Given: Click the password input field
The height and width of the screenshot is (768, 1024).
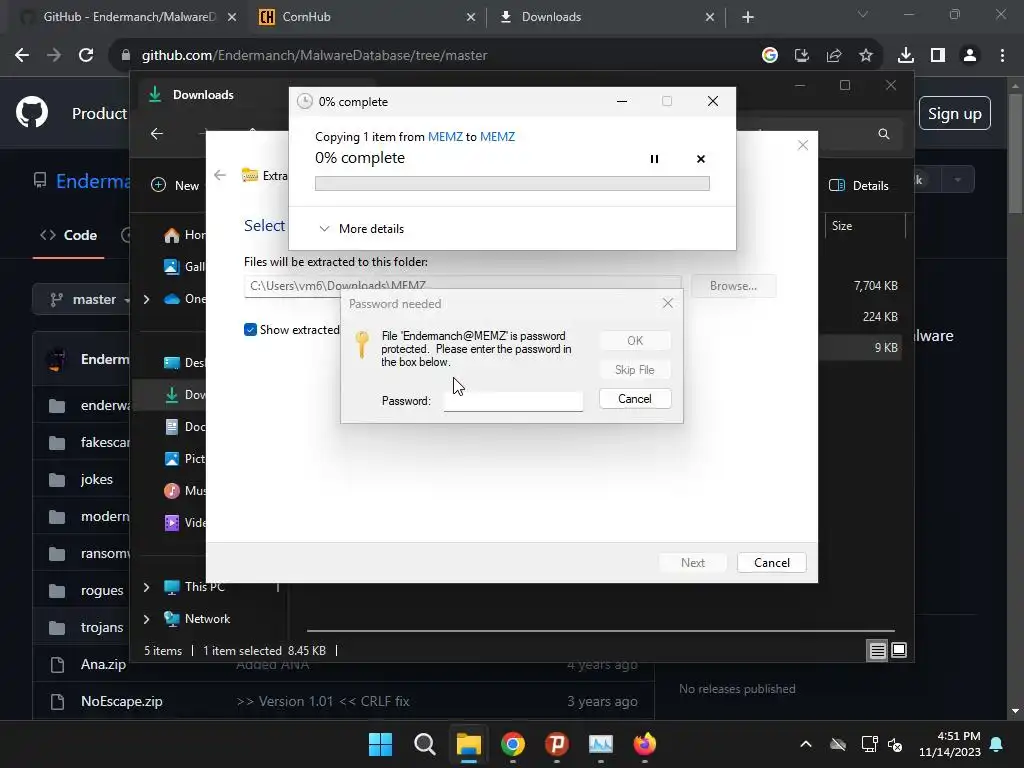Looking at the screenshot, I should (x=513, y=400).
